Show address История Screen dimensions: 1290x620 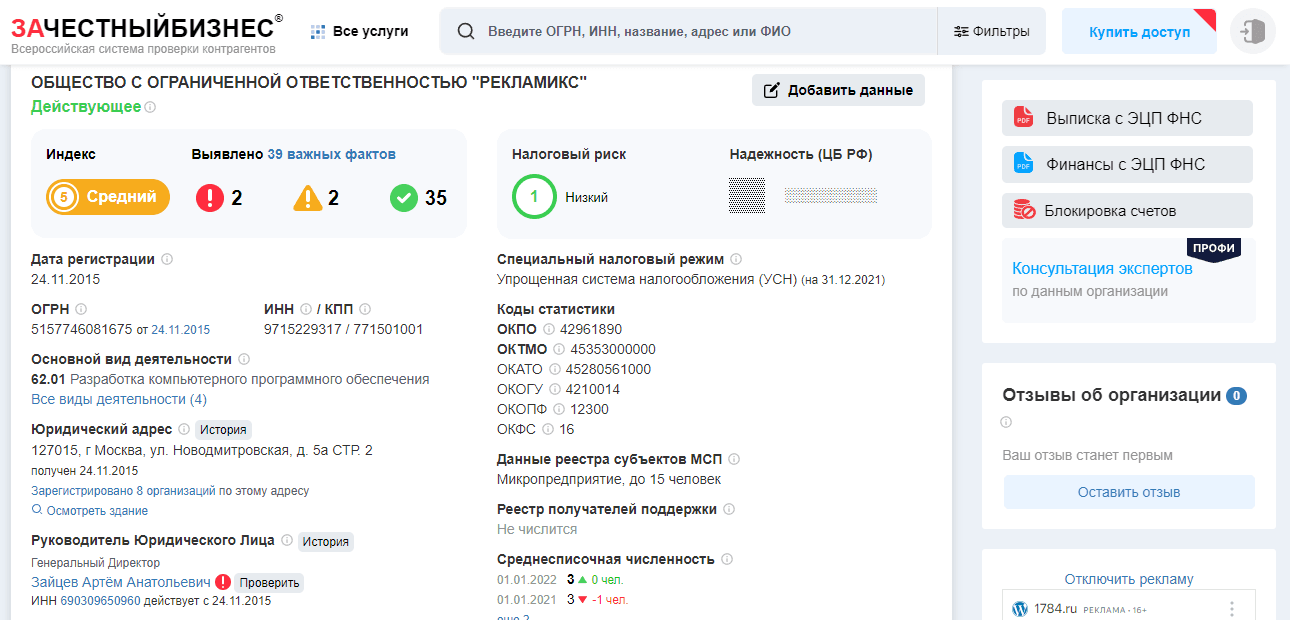coord(222,430)
